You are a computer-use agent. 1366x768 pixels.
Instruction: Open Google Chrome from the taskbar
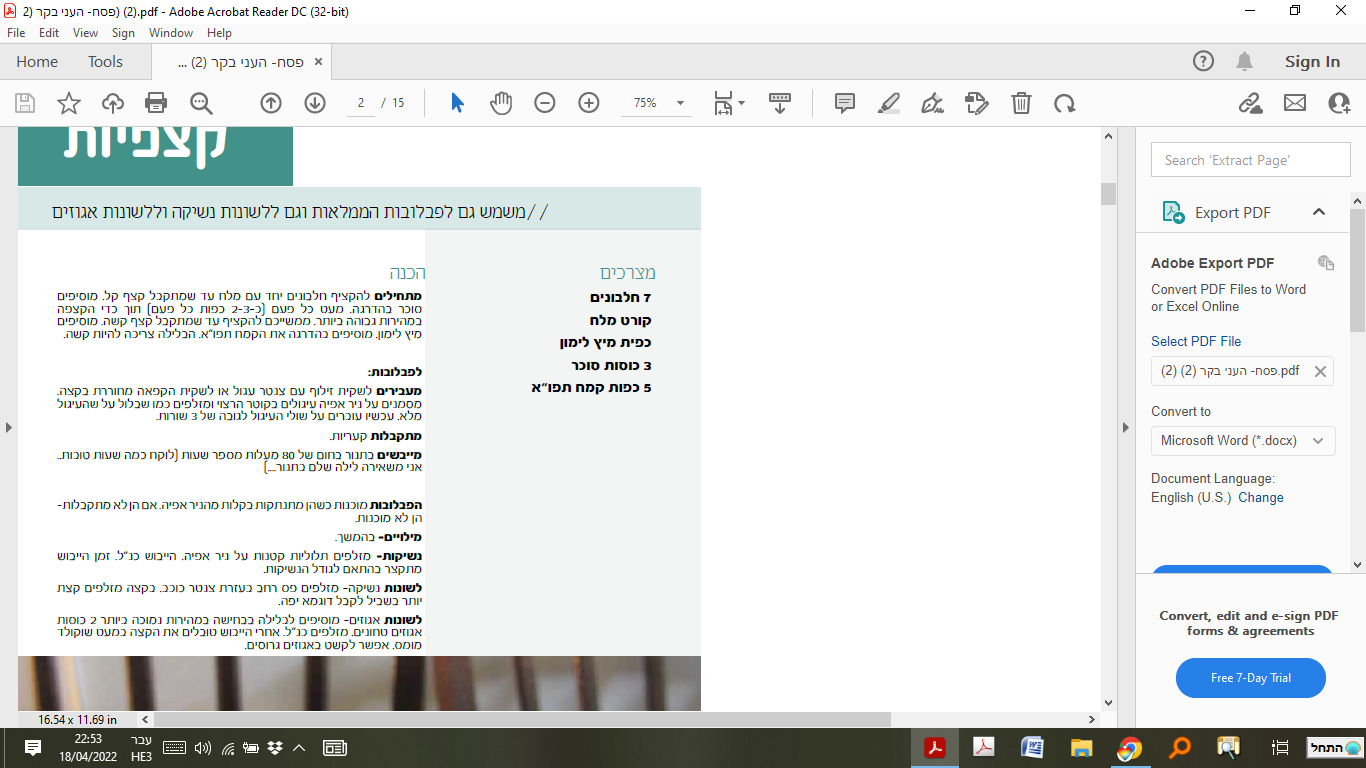(1130, 748)
